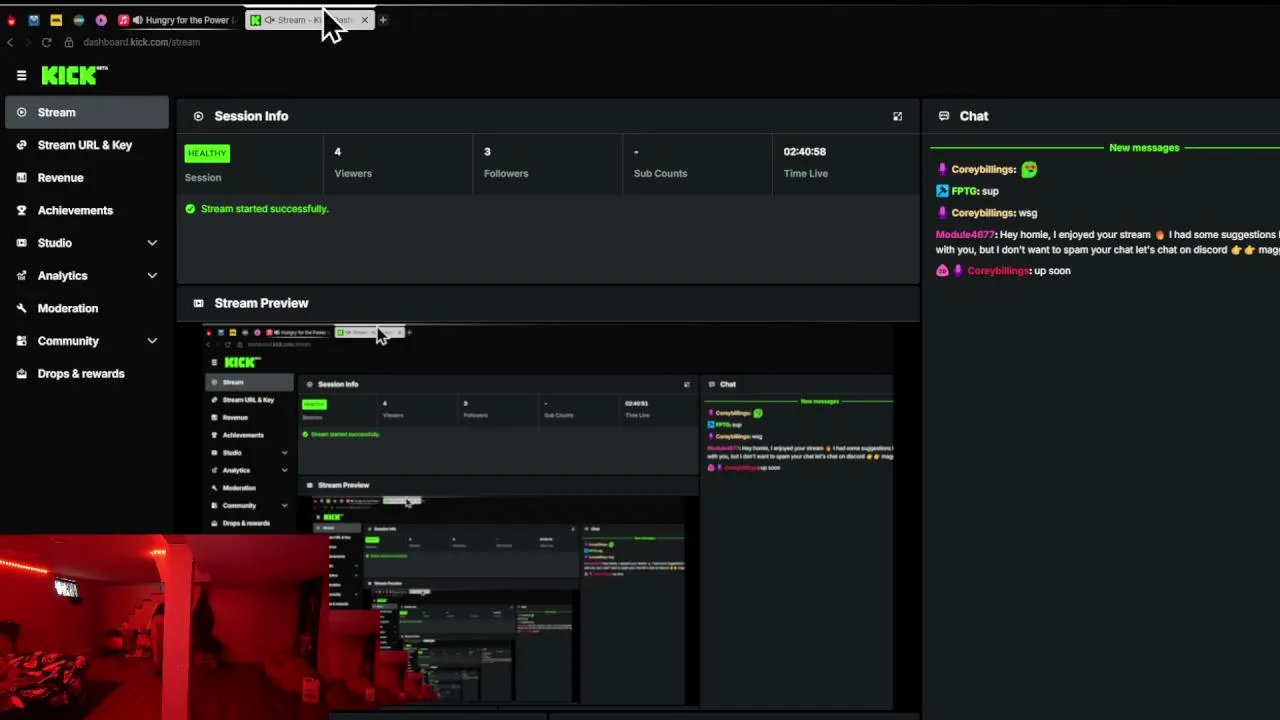Click the Stream started successfully message

(x=265, y=209)
